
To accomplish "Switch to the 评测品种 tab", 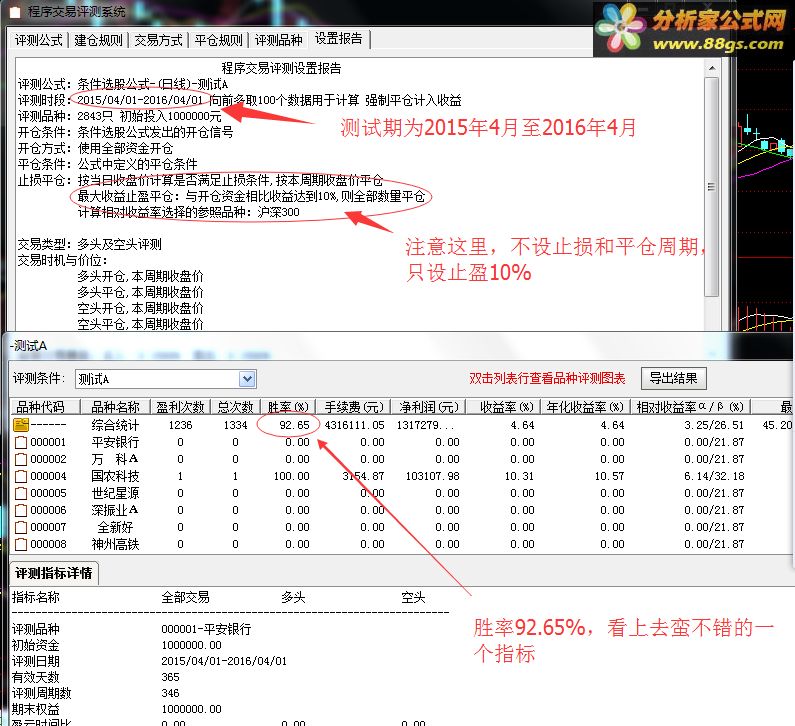I will 278,40.
